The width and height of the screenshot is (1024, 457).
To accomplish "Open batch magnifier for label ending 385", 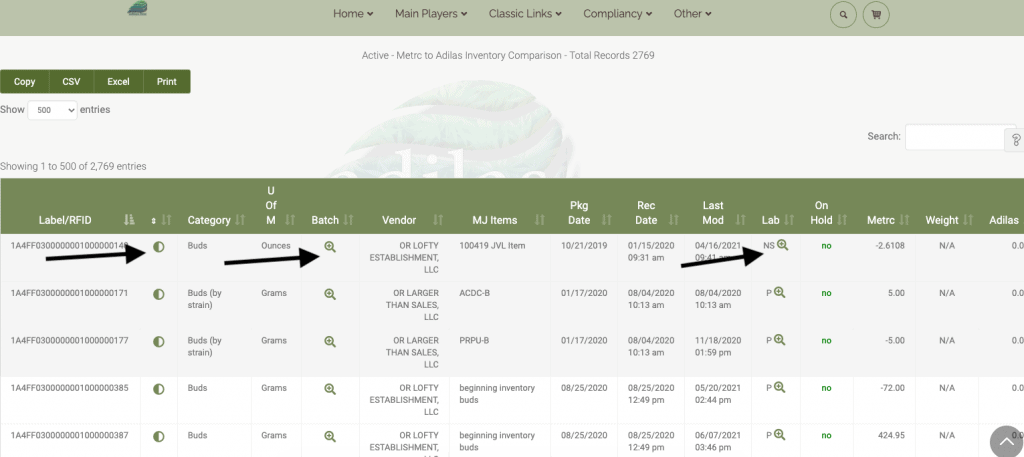I will pos(330,389).
